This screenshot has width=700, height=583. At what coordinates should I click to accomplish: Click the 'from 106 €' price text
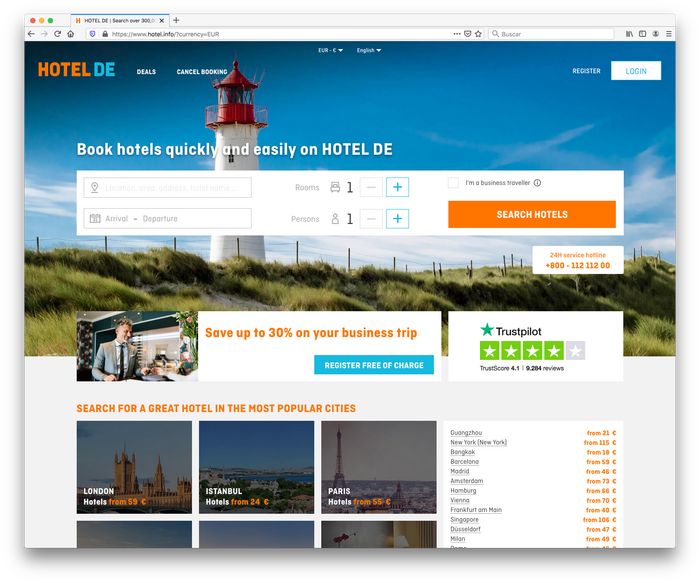coord(600,520)
